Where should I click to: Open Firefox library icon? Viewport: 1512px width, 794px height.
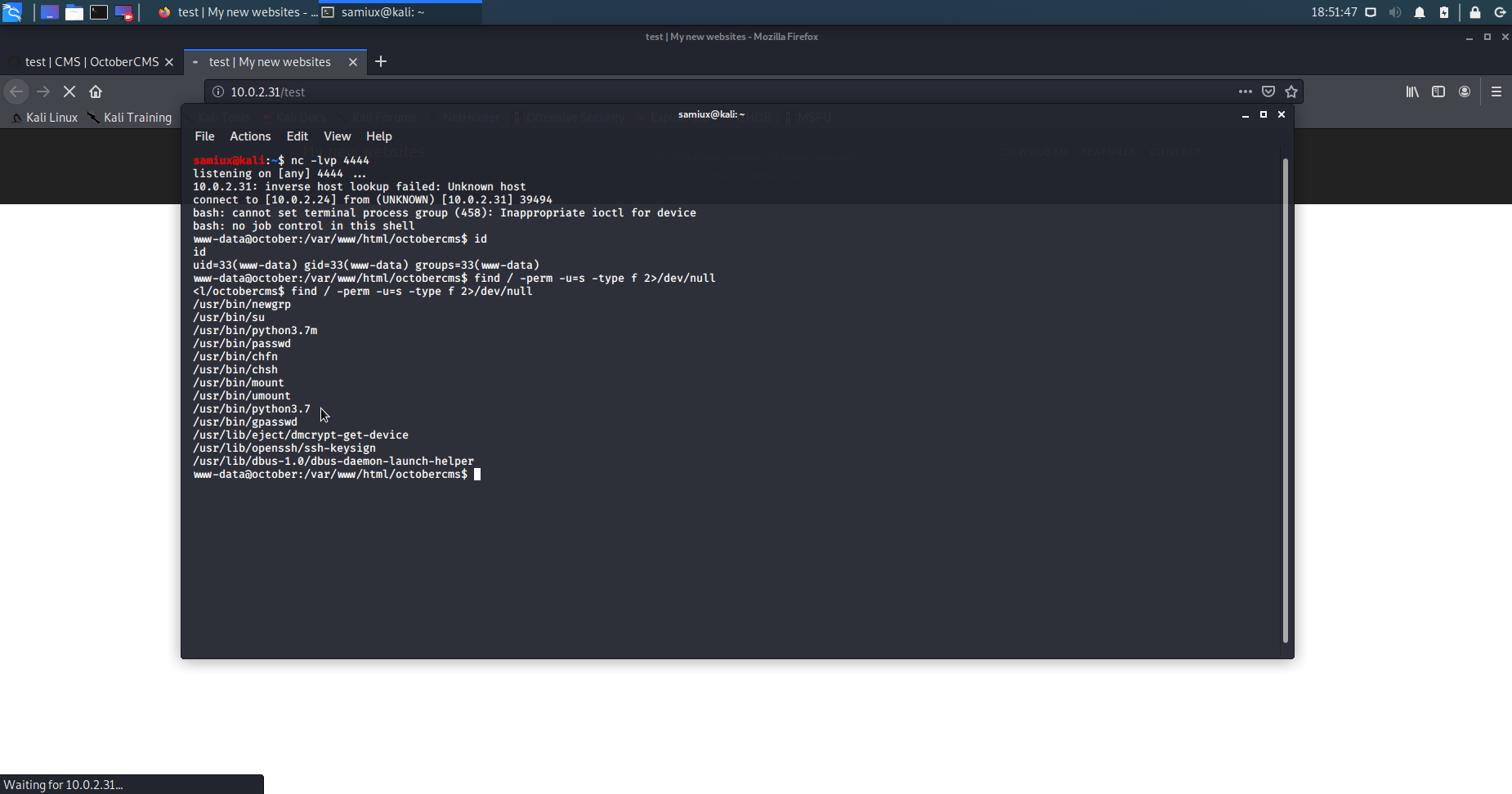coord(1412,91)
